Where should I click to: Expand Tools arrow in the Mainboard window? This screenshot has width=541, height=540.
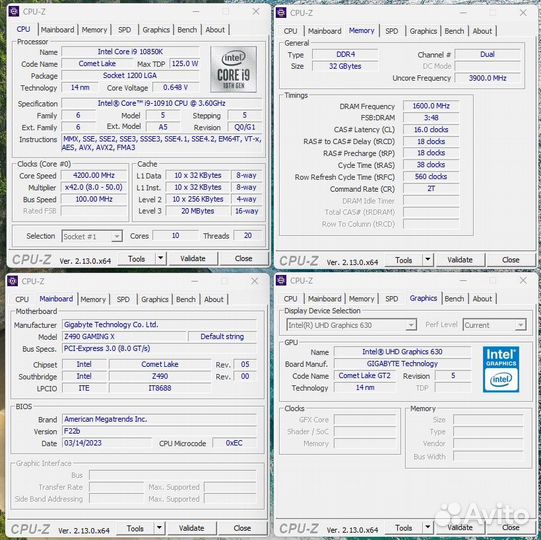click(159, 528)
